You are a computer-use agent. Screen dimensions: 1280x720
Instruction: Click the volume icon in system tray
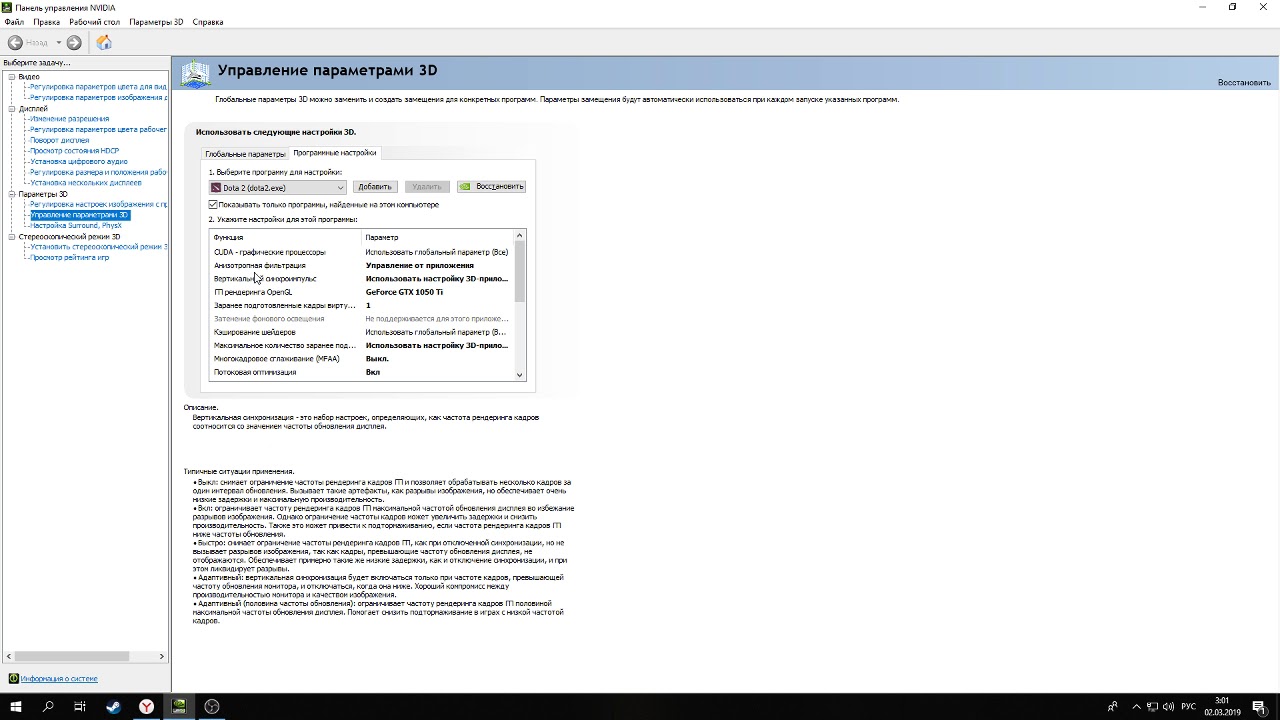1168,707
